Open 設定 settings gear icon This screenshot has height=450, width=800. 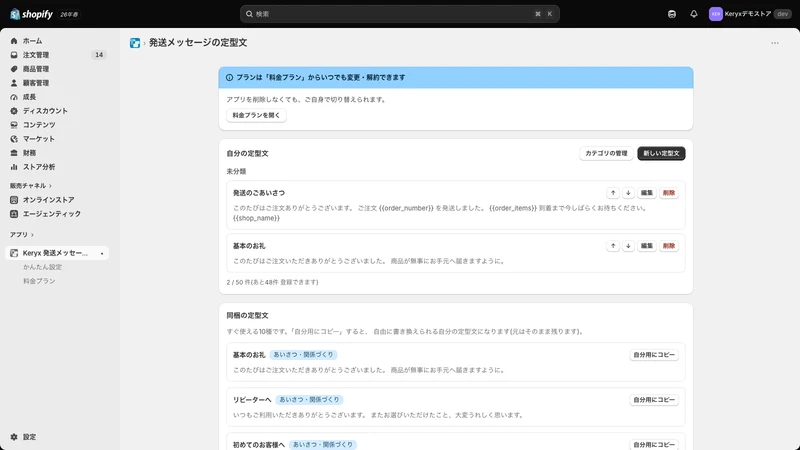pyautogui.click(x=14, y=437)
